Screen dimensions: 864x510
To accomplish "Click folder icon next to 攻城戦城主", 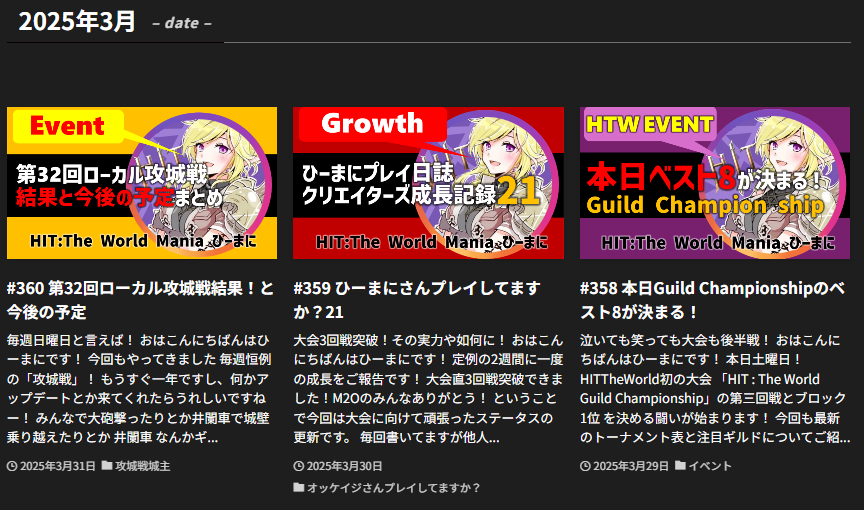I will click(106, 466).
